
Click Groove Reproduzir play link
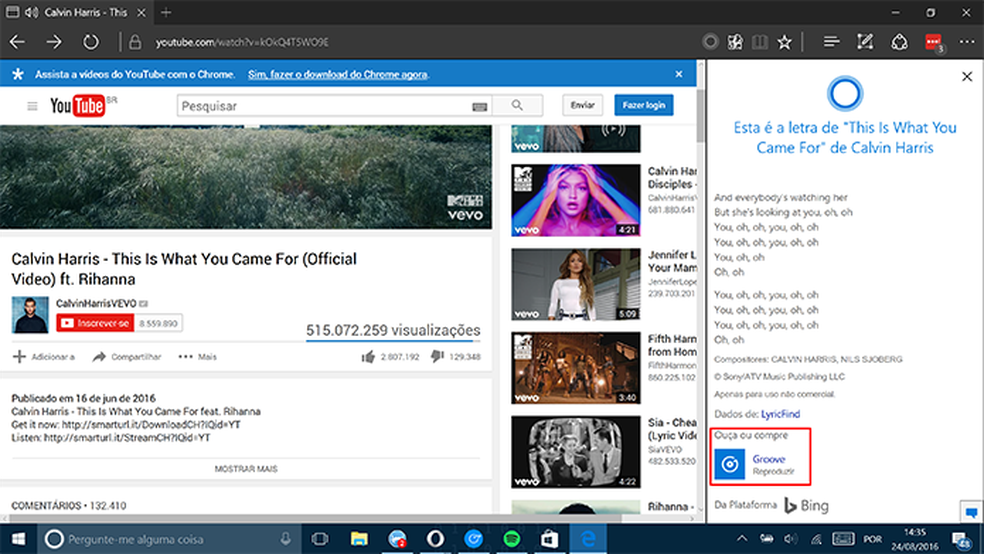pos(773,471)
